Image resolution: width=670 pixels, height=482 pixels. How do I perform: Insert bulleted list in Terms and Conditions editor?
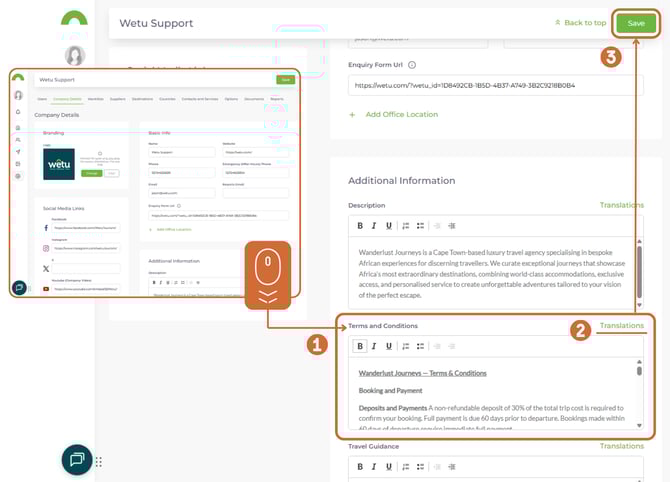pos(420,346)
